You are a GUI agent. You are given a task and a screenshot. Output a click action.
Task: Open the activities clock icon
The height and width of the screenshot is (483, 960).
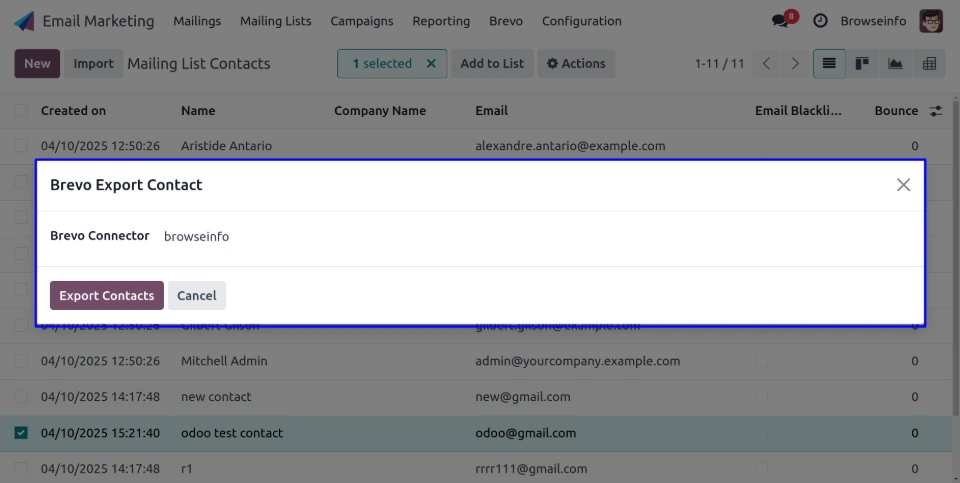(820, 21)
